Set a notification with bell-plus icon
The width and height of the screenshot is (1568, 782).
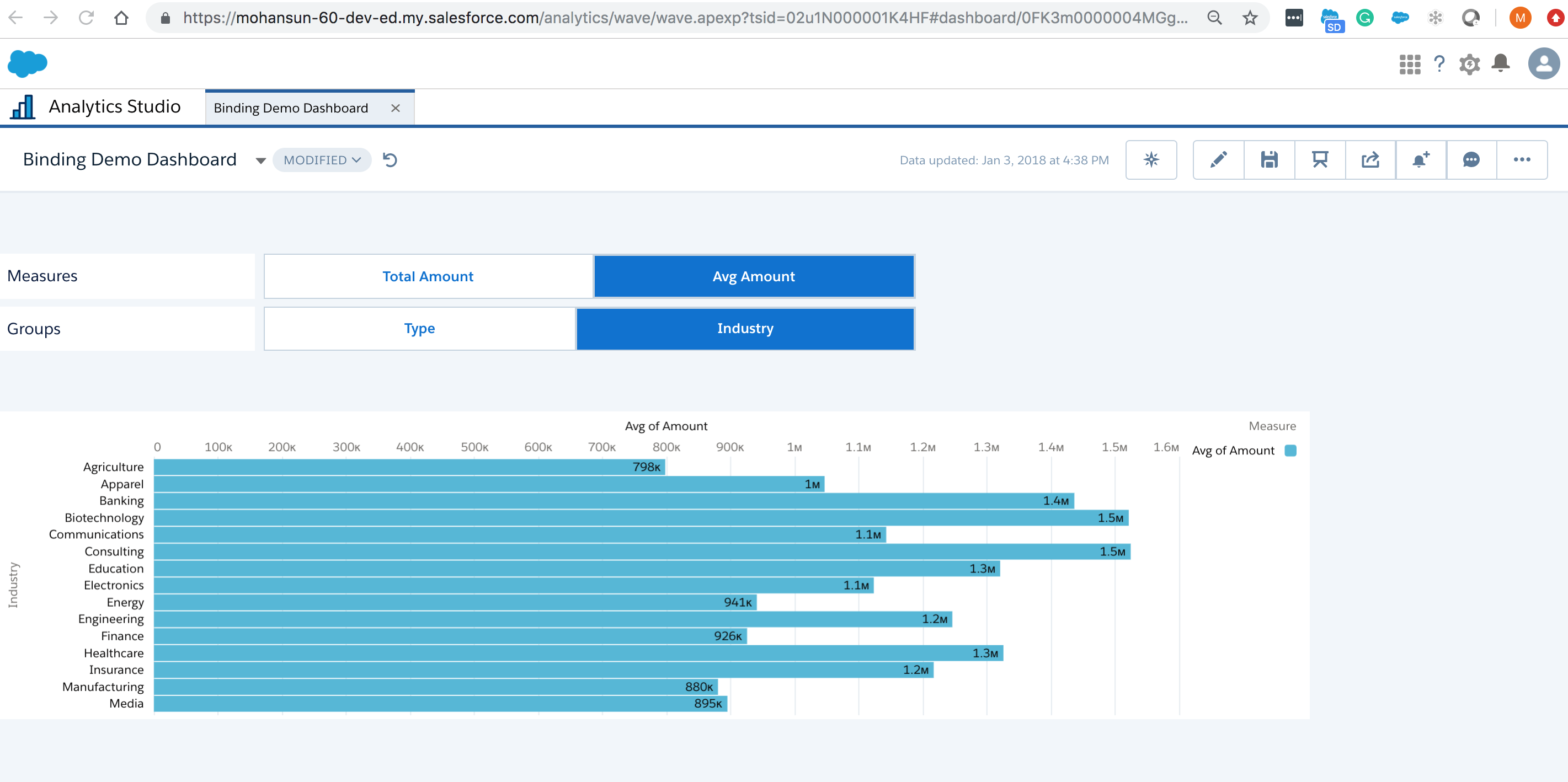click(1421, 159)
